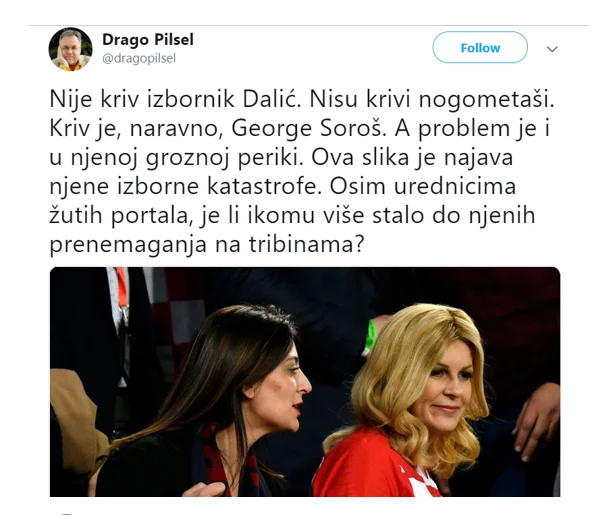Open the attached photo in the tweet

(x=305, y=382)
